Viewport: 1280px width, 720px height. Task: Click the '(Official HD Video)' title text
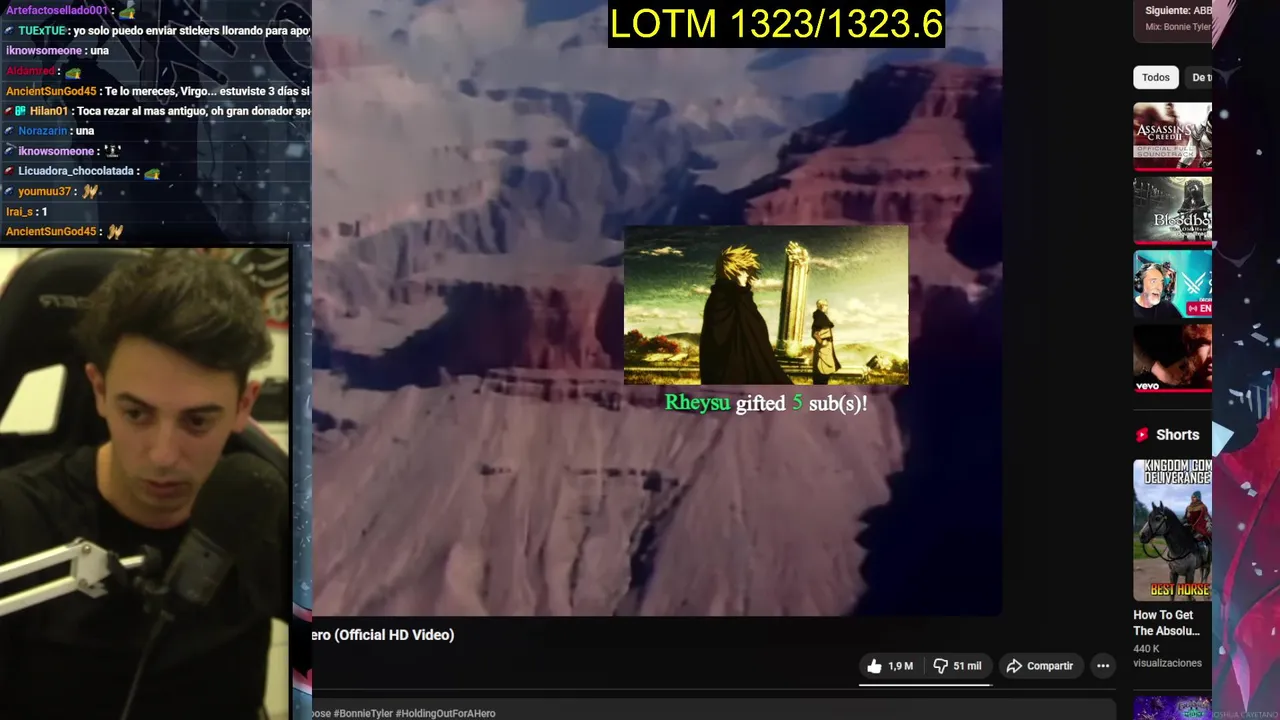[x=394, y=635]
